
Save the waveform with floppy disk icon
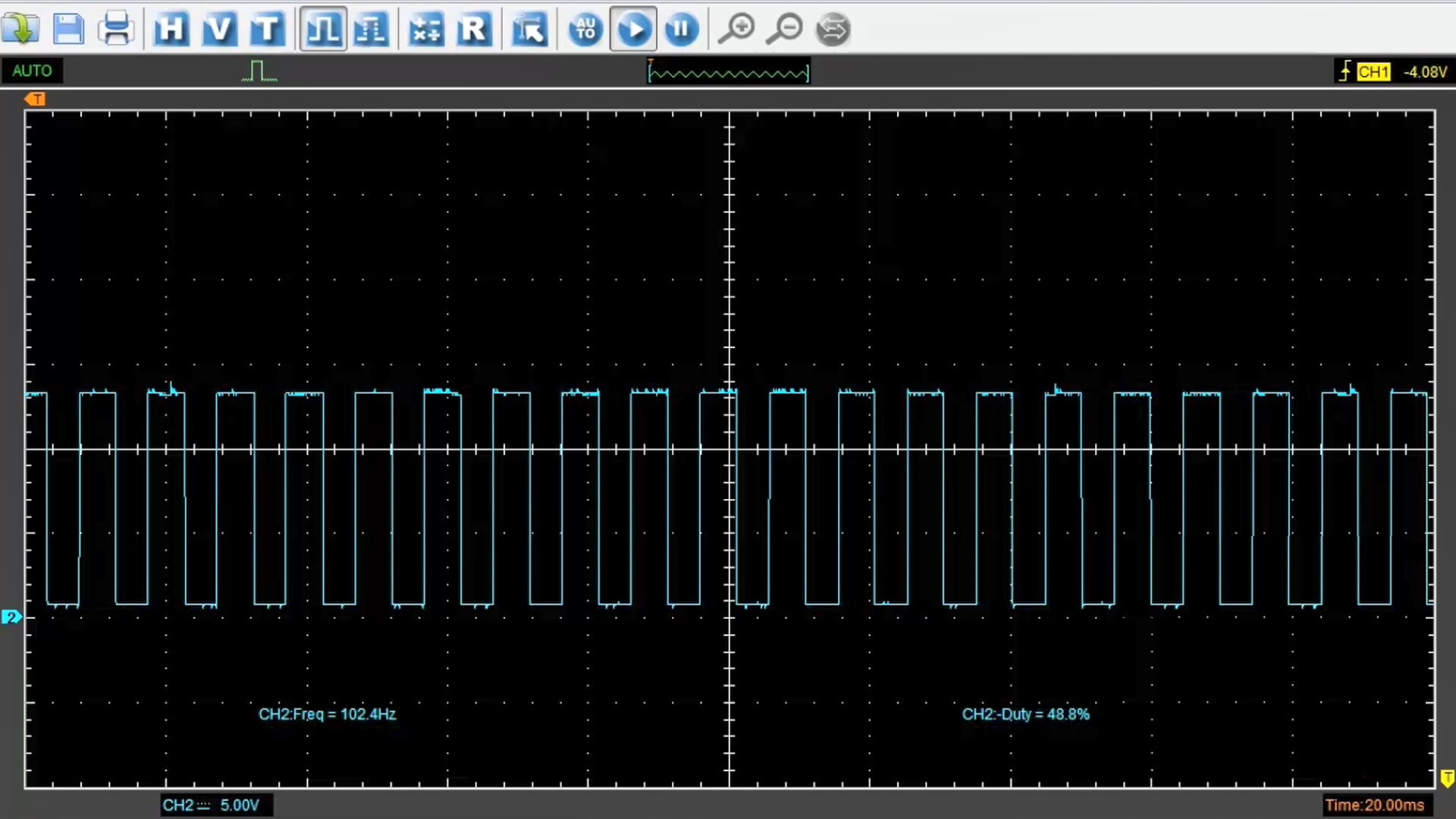pyautogui.click(x=68, y=29)
